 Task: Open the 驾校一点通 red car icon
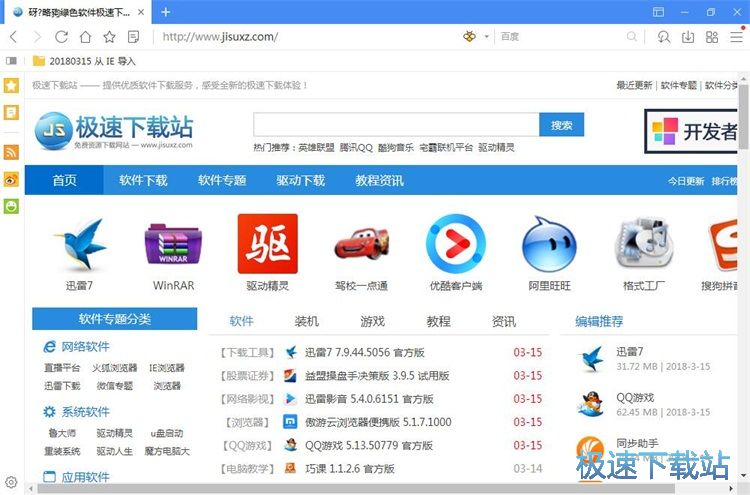tap(362, 244)
